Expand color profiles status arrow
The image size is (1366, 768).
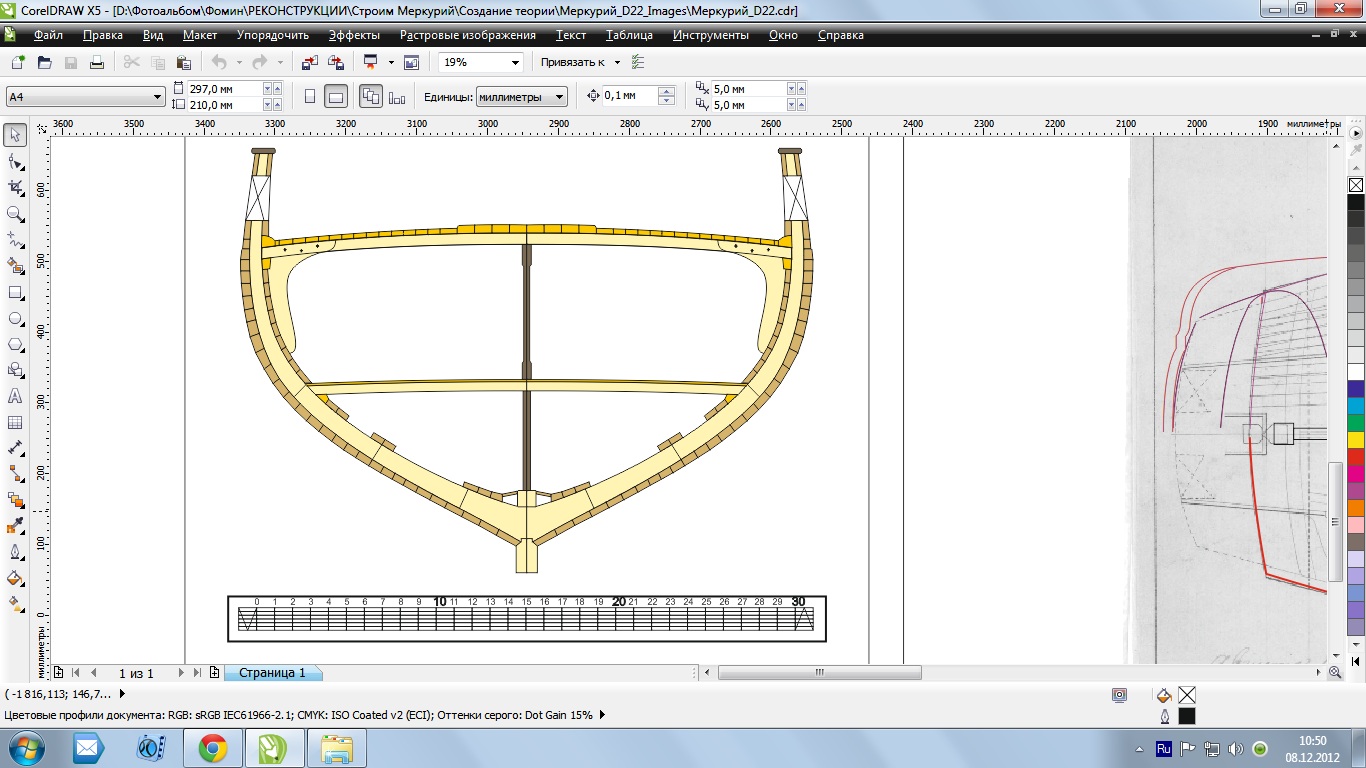602,715
